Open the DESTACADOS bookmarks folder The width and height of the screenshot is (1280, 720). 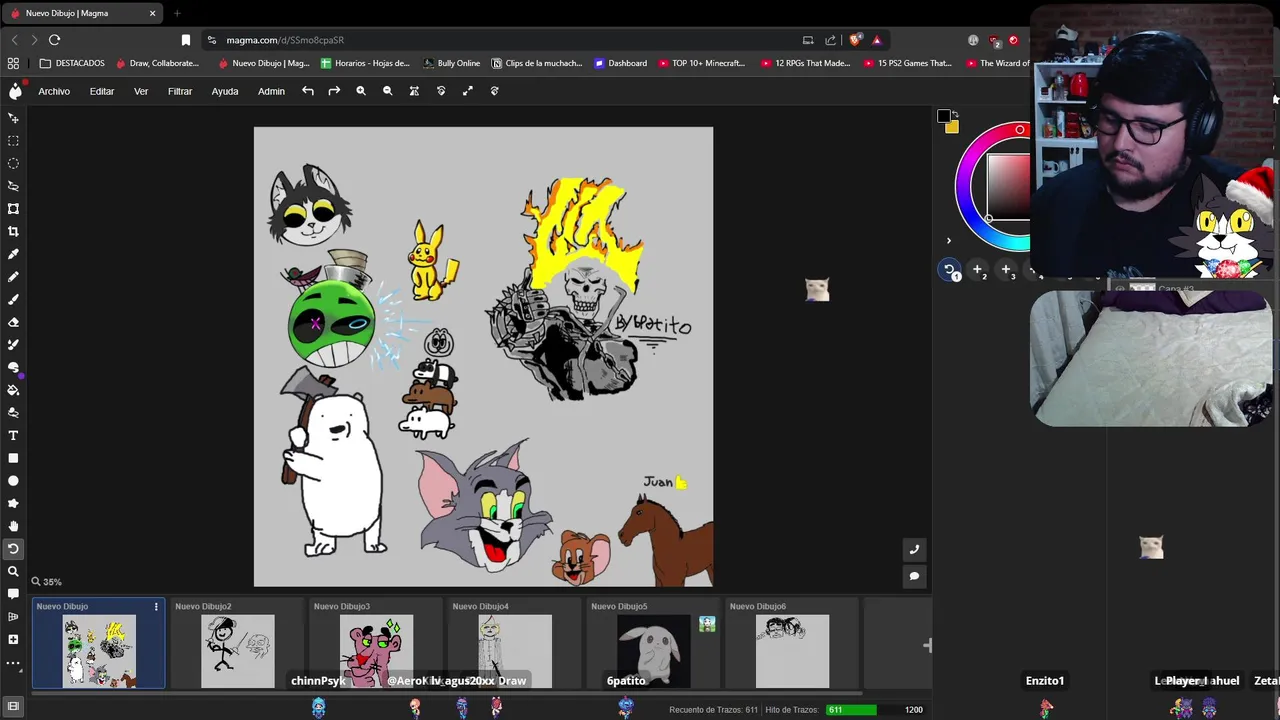72,63
